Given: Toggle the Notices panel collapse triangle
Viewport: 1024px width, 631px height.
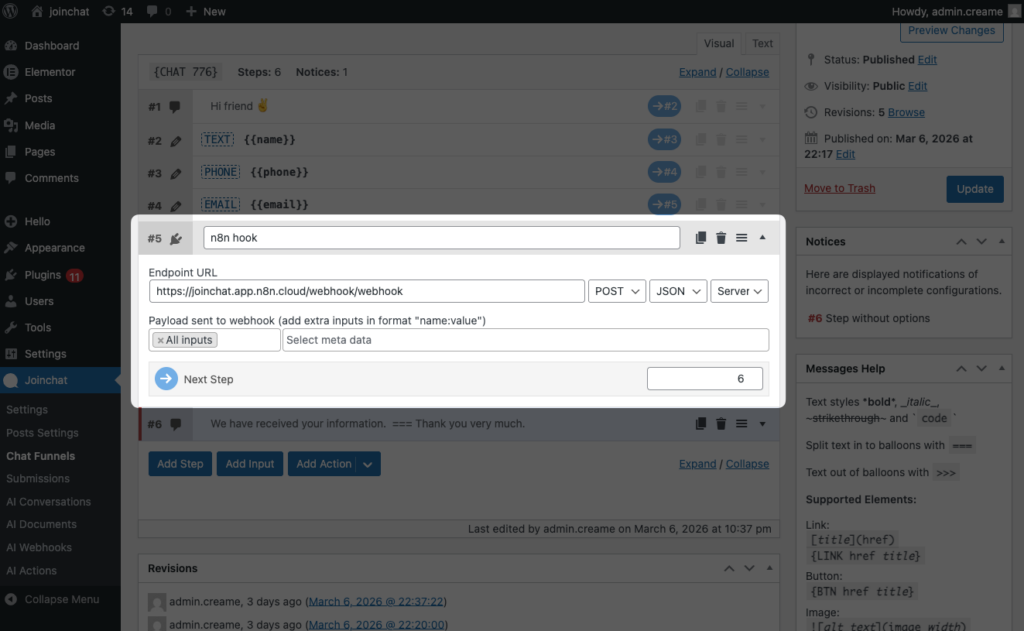Looking at the screenshot, I should tap(1001, 241).
